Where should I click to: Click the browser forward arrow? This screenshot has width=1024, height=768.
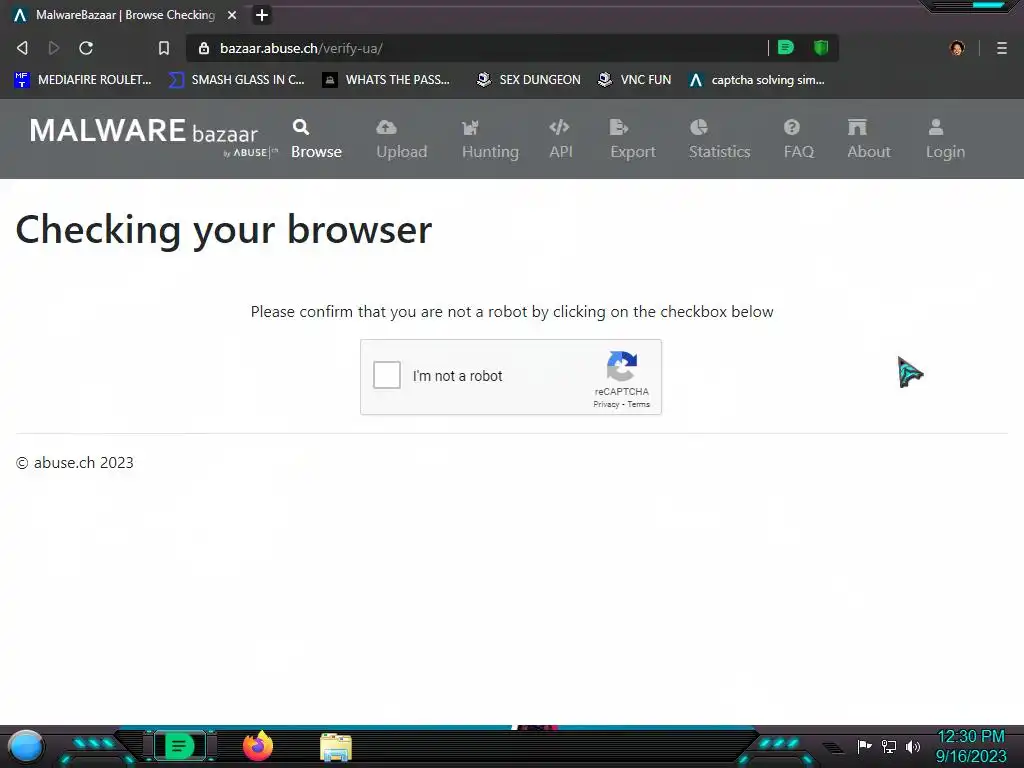54,48
